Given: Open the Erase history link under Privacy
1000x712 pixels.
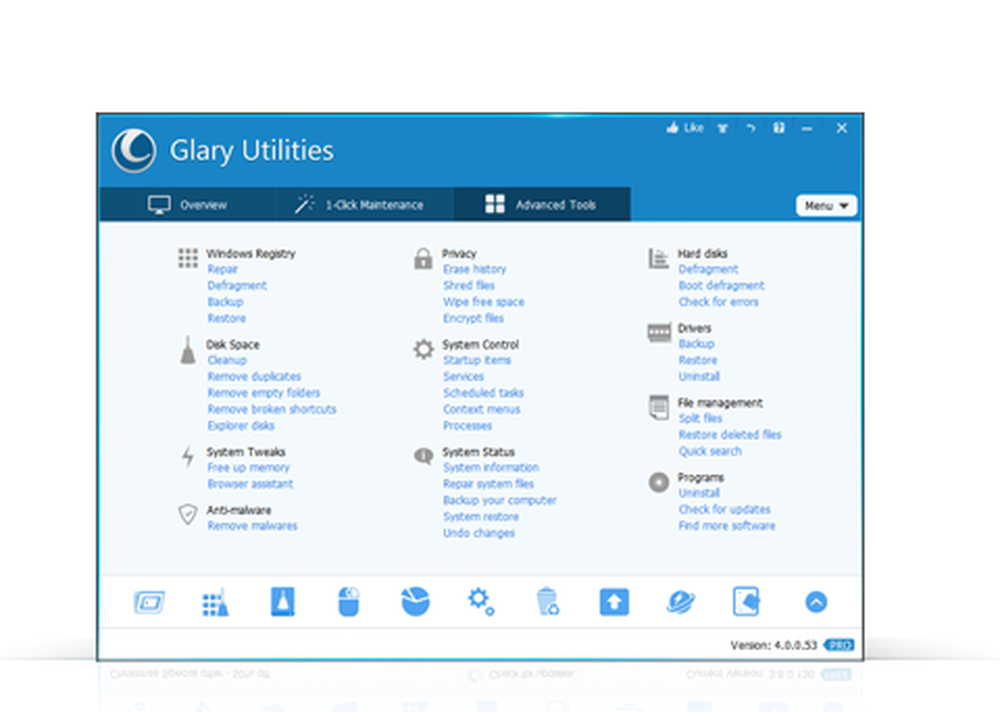Looking at the screenshot, I should pyautogui.click(x=474, y=269).
